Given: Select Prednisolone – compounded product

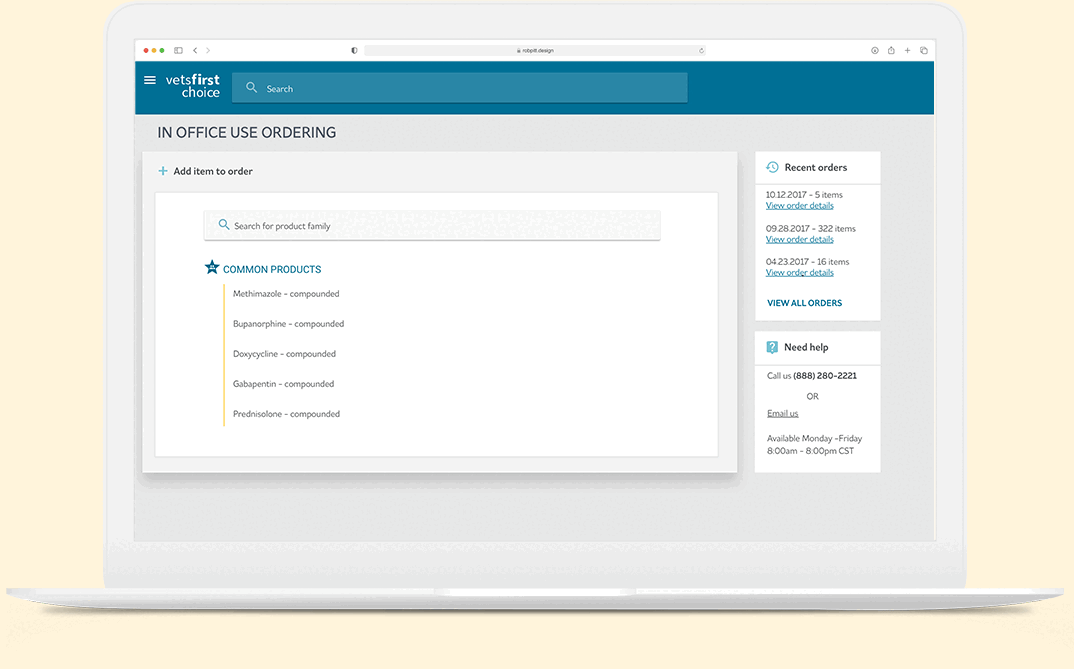Looking at the screenshot, I should pos(286,414).
